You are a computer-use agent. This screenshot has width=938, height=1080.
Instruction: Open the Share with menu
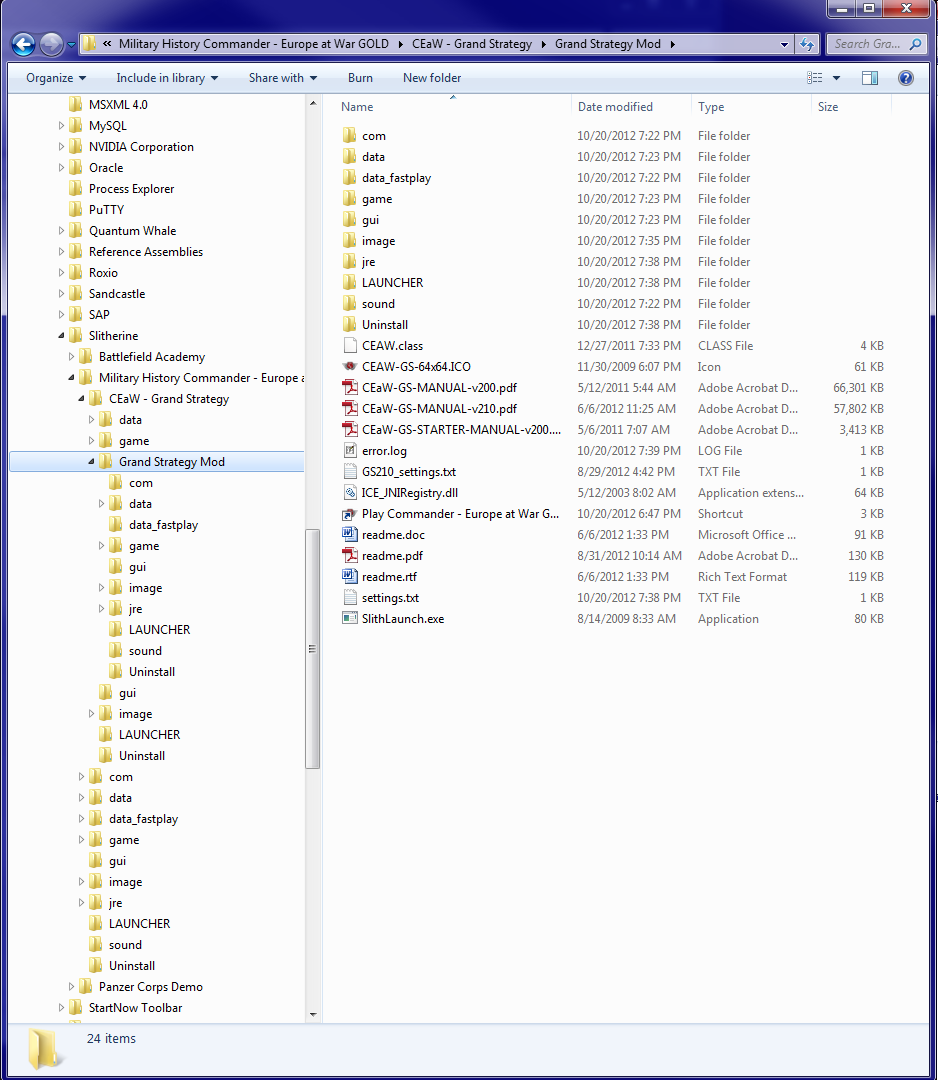(x=282, y=78)
